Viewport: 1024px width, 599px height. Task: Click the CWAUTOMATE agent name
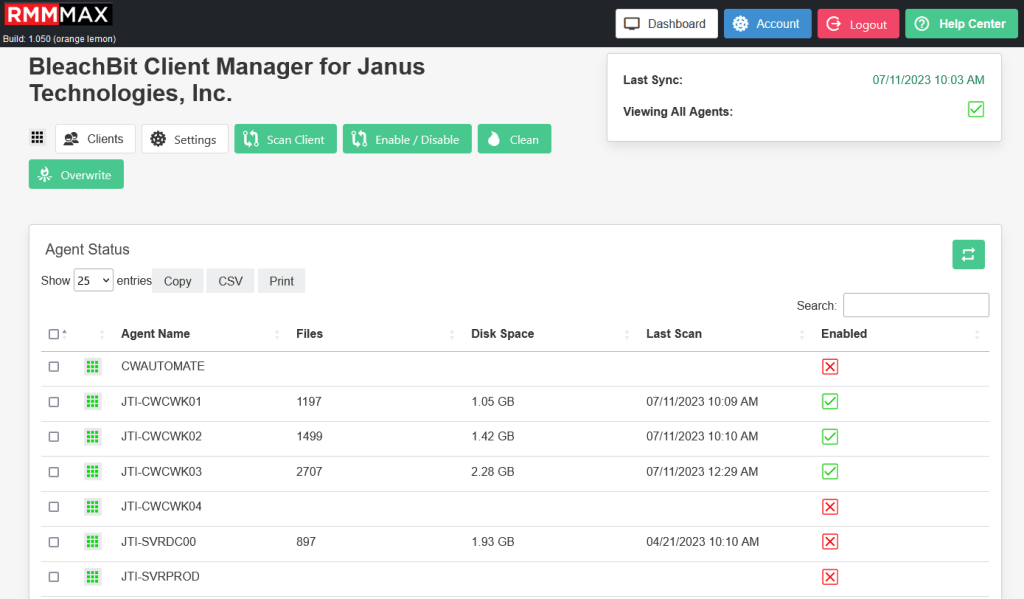point(163,366)
